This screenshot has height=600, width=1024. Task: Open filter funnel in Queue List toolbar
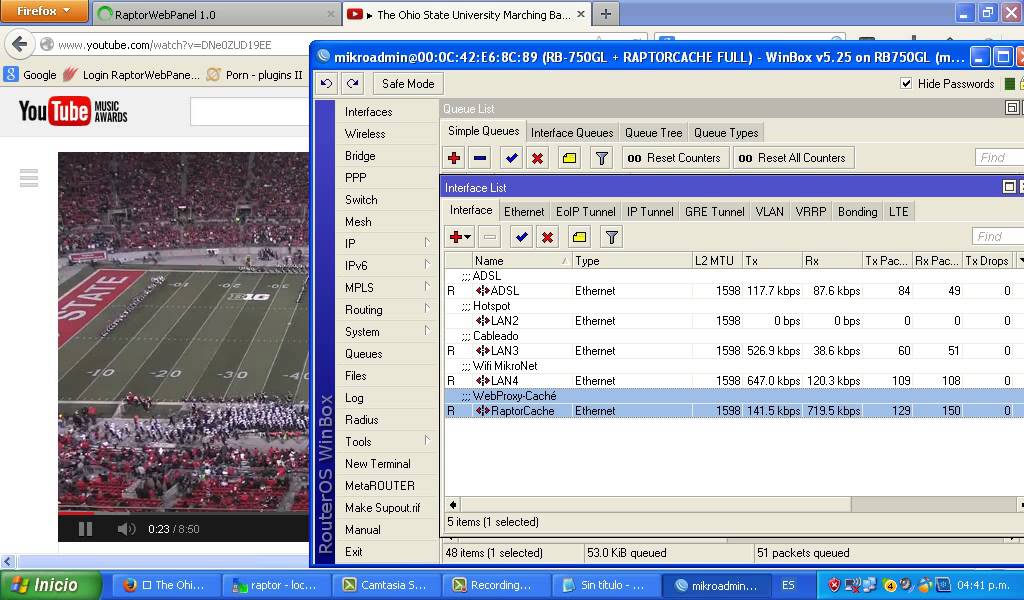coord(601,158)
